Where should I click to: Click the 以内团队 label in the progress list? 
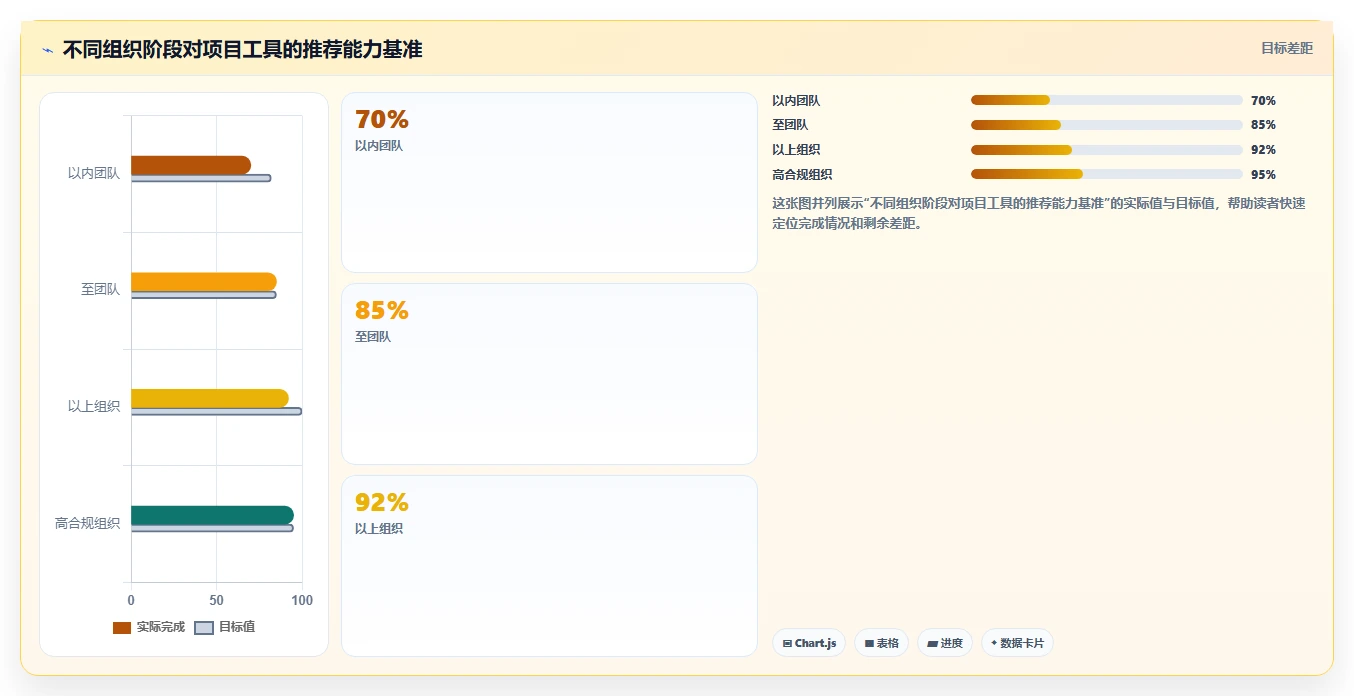[796, 101]
